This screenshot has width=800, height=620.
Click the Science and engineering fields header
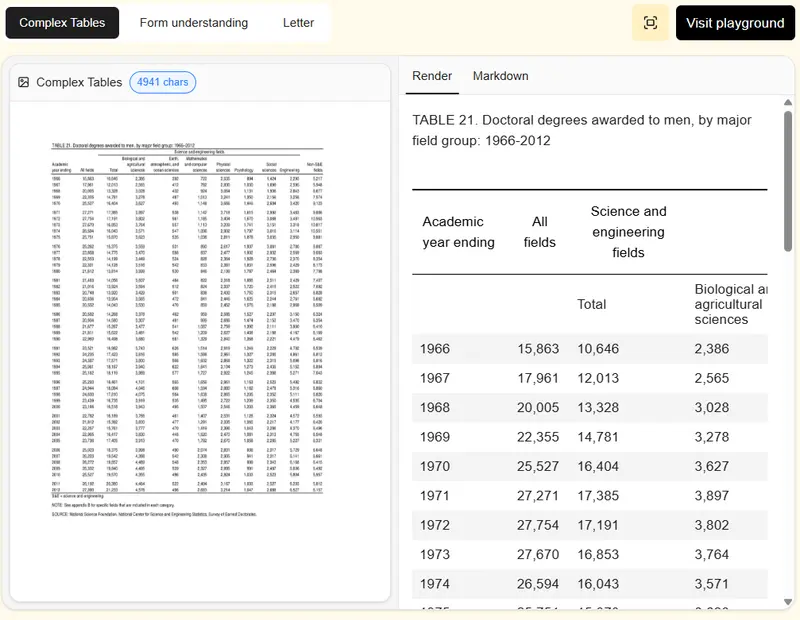pos(628,231)
